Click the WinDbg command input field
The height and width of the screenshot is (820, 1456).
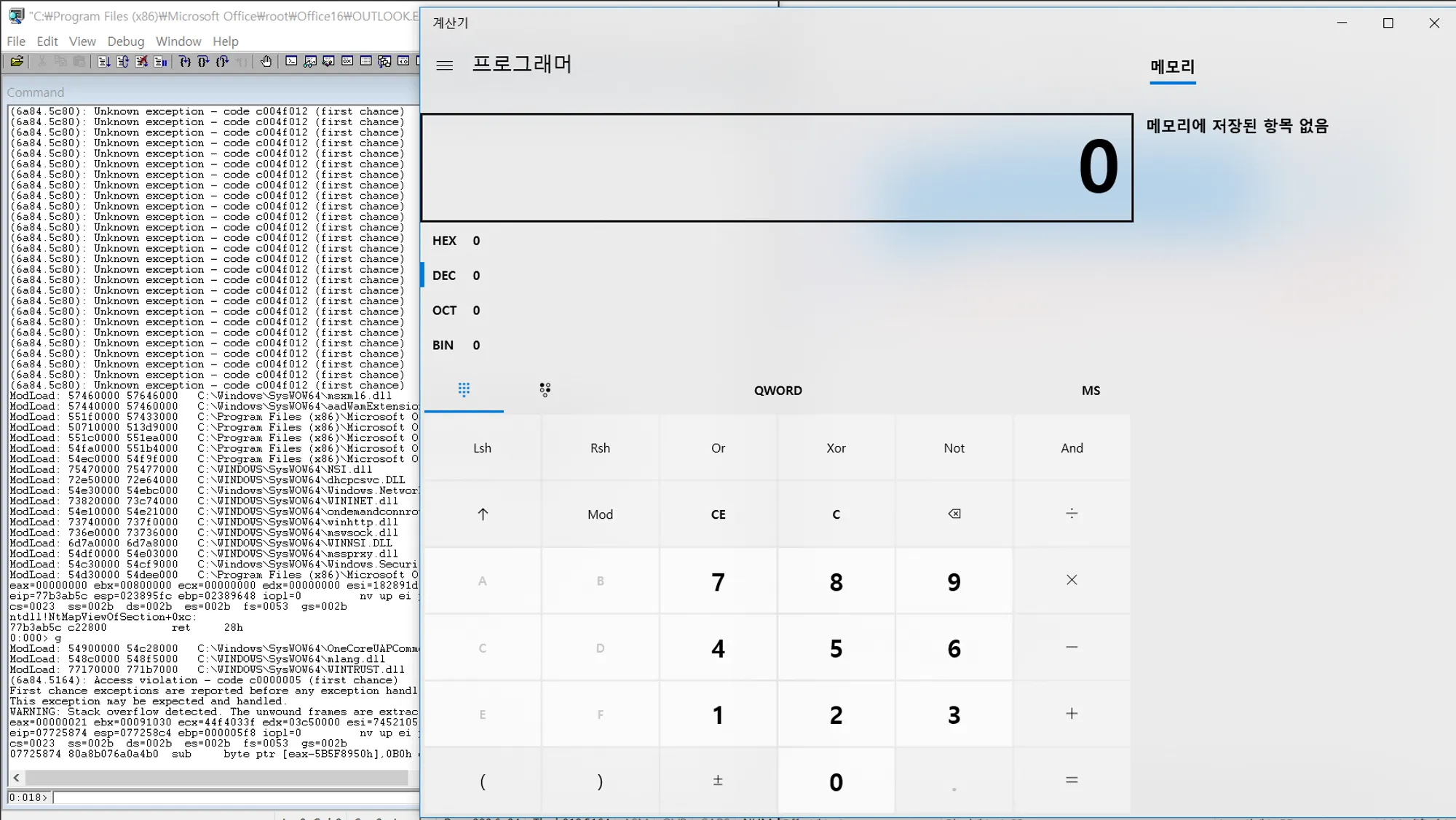pyautogui.click(x=234, y=797)
